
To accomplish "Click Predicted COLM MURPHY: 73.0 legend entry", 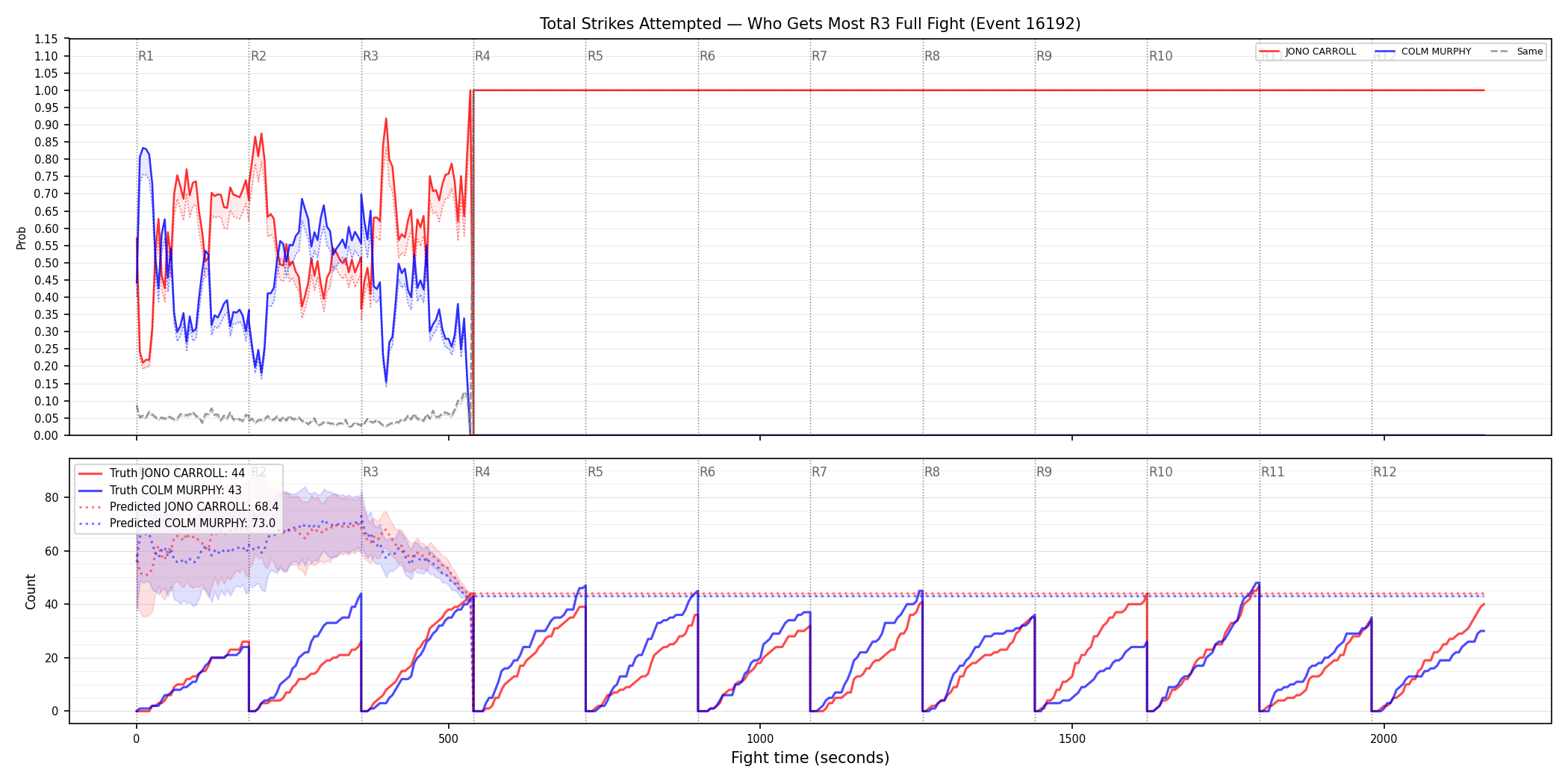I will pyautogui.click(x=177, y=523).
